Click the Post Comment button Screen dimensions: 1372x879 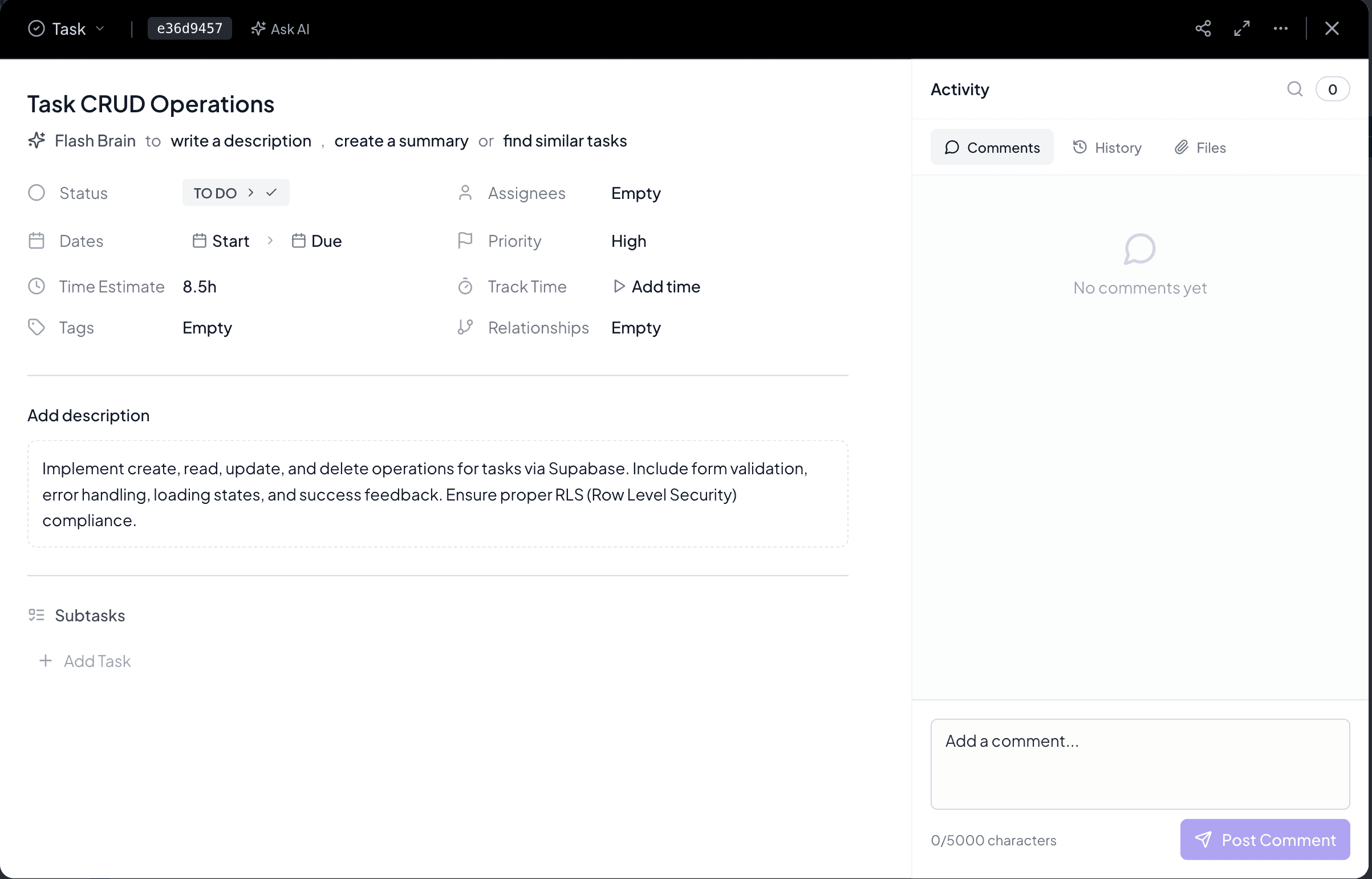[1265, 840]
